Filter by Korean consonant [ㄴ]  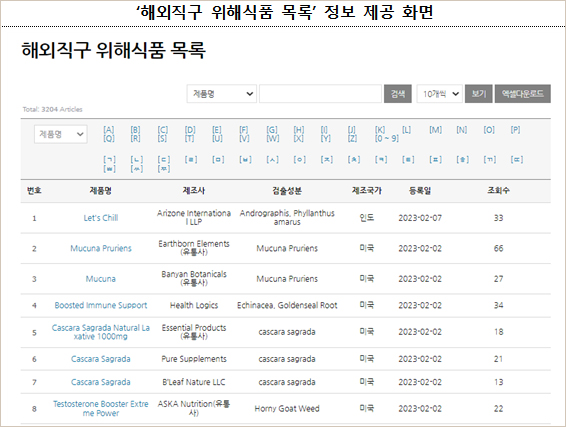(137, 160)
